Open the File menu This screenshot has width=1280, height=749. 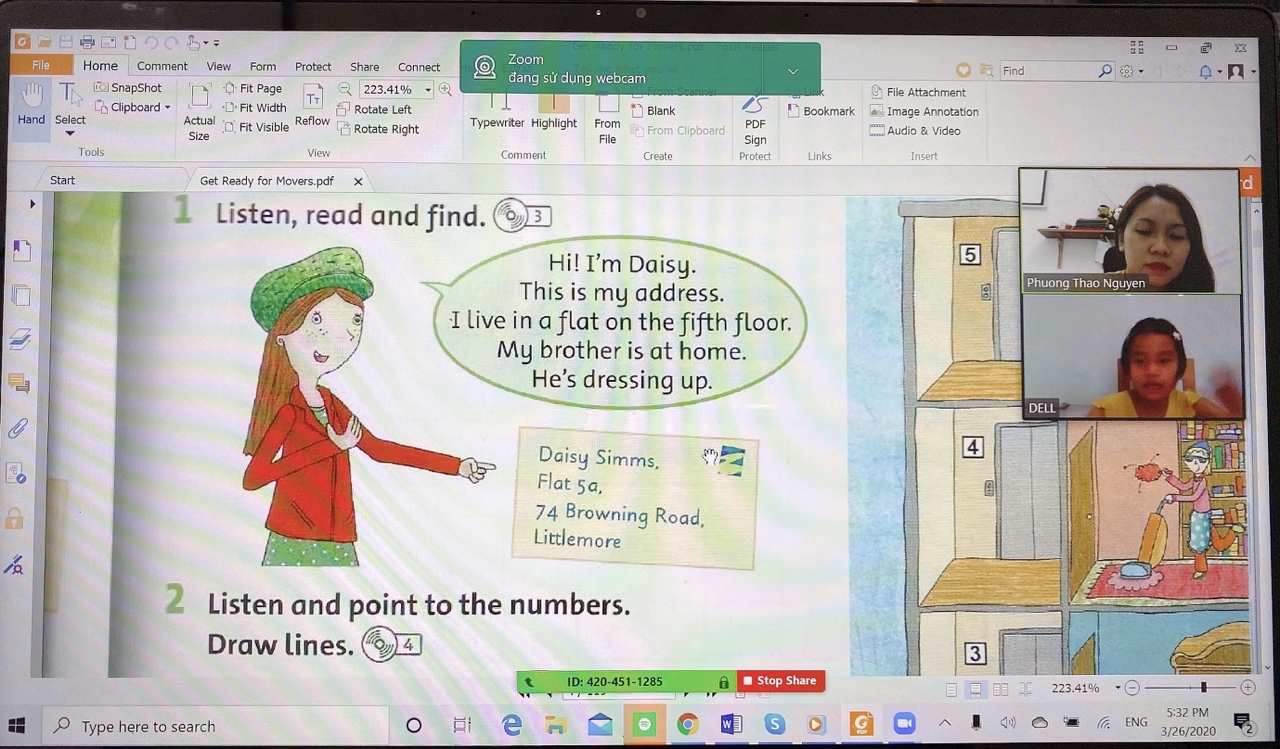[x=41, y=65]
